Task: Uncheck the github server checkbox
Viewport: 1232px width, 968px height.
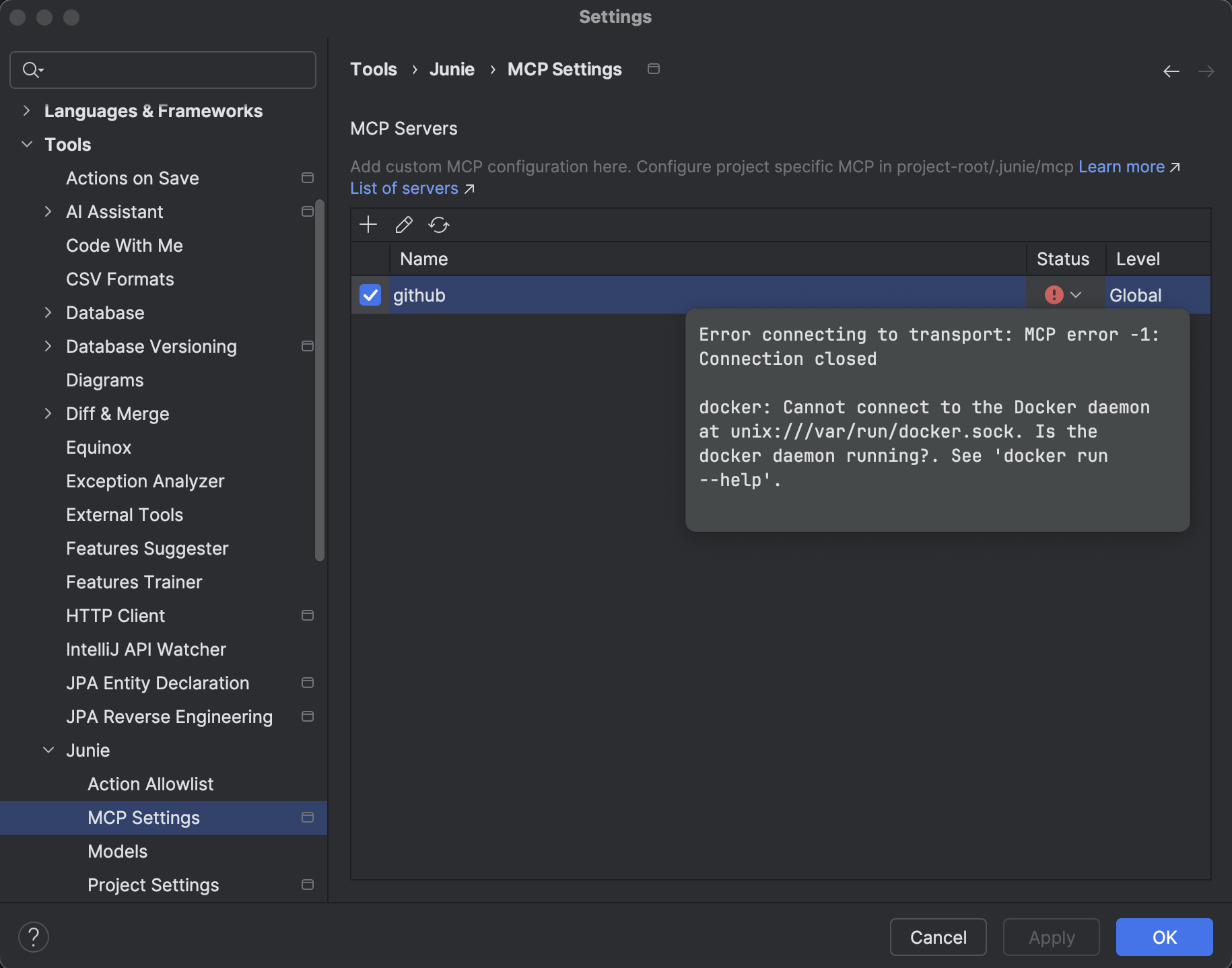Action: pos(370,295)
